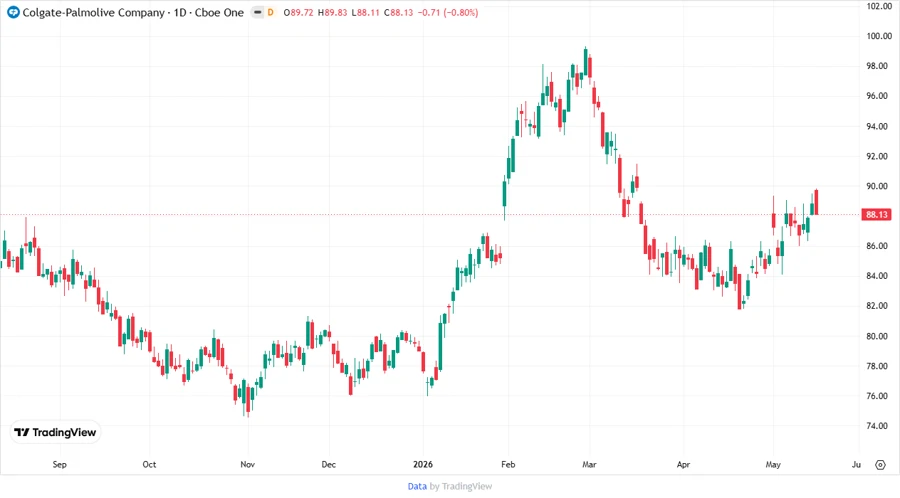The image size is (900, 498).
Task: Click the 2026 label on time axis
Action: pos(423,465)
